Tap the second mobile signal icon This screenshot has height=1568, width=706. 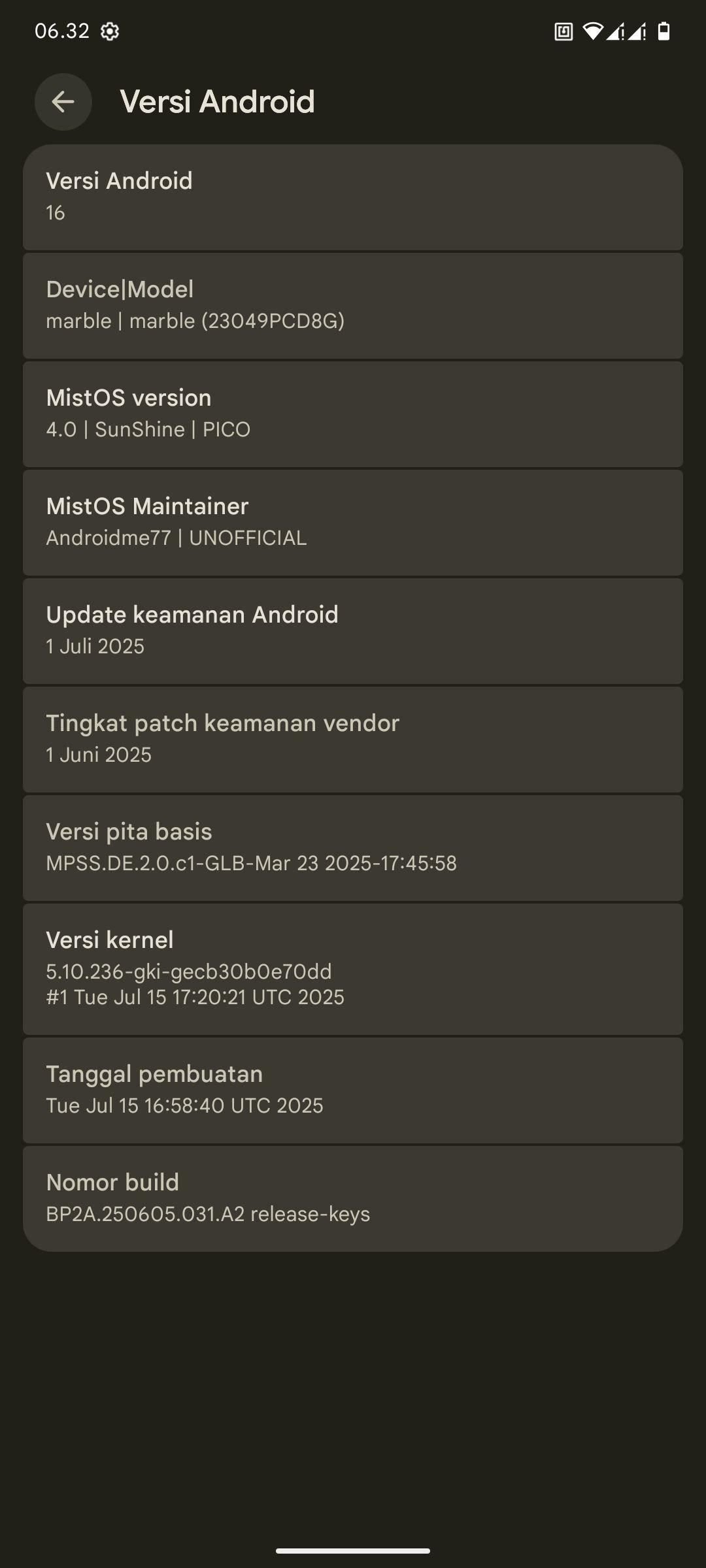pyautogui.click(x=637, y=31)
